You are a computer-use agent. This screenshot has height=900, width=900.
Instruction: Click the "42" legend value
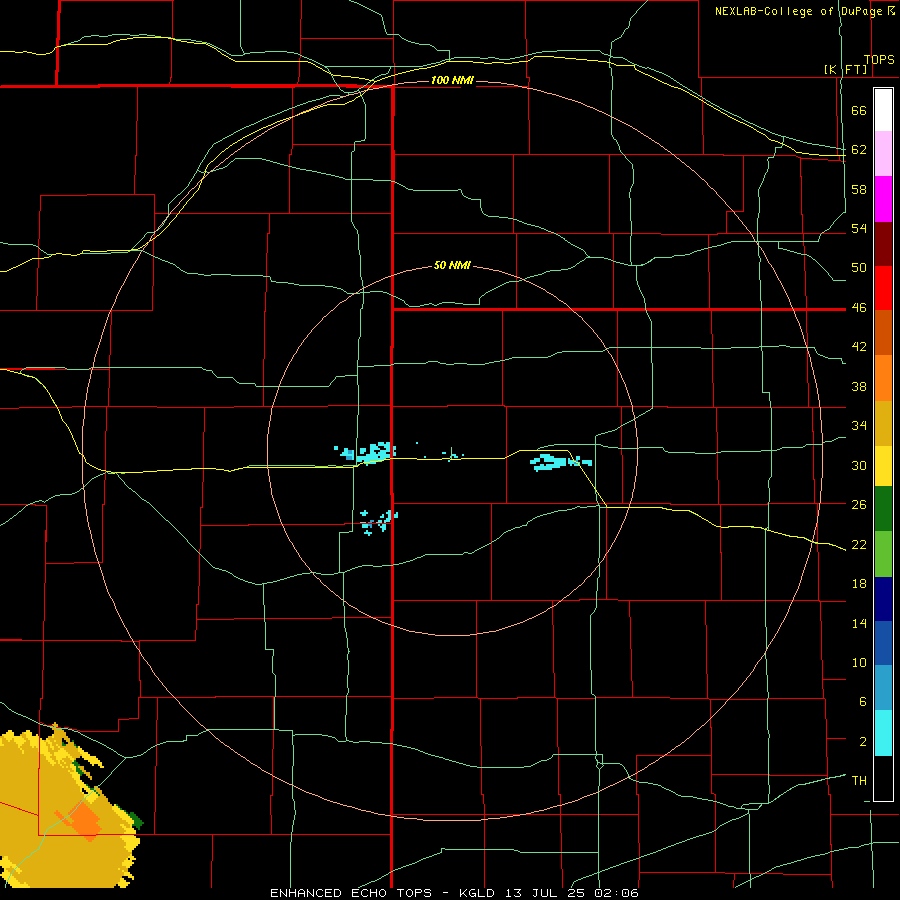(859, 347)
